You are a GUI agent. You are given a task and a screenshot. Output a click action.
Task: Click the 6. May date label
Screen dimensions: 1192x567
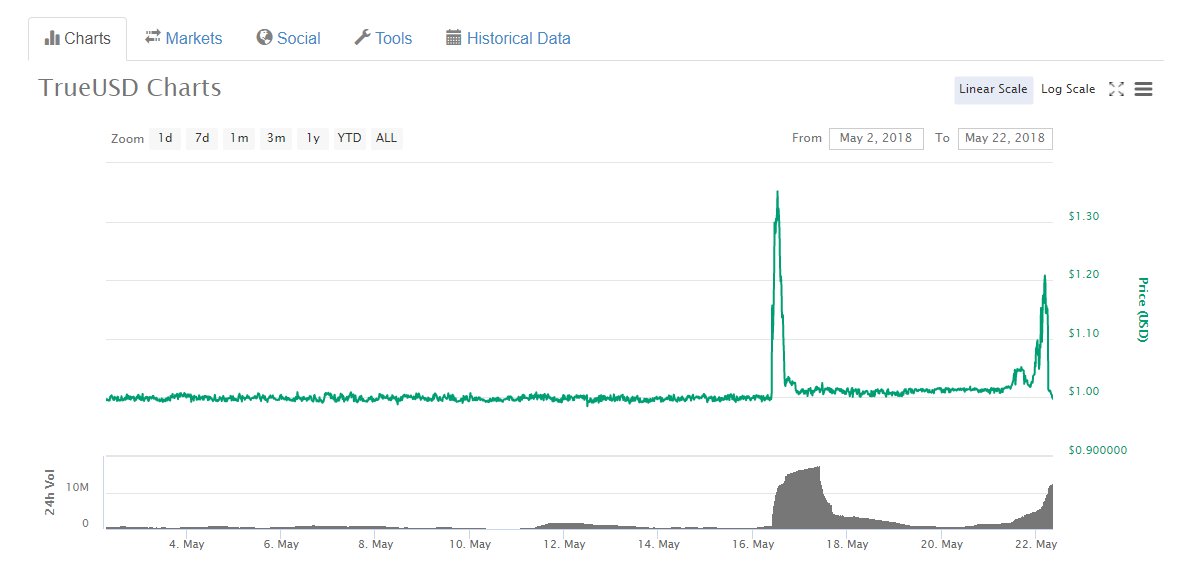[x=281, y=544]
